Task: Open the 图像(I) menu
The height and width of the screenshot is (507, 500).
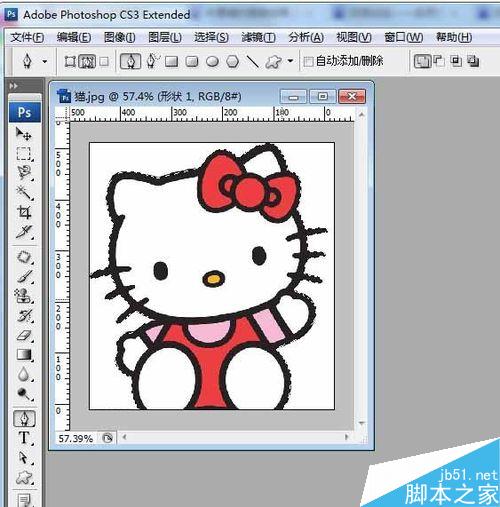Action: pyautogui.click(x=119, y=37)
